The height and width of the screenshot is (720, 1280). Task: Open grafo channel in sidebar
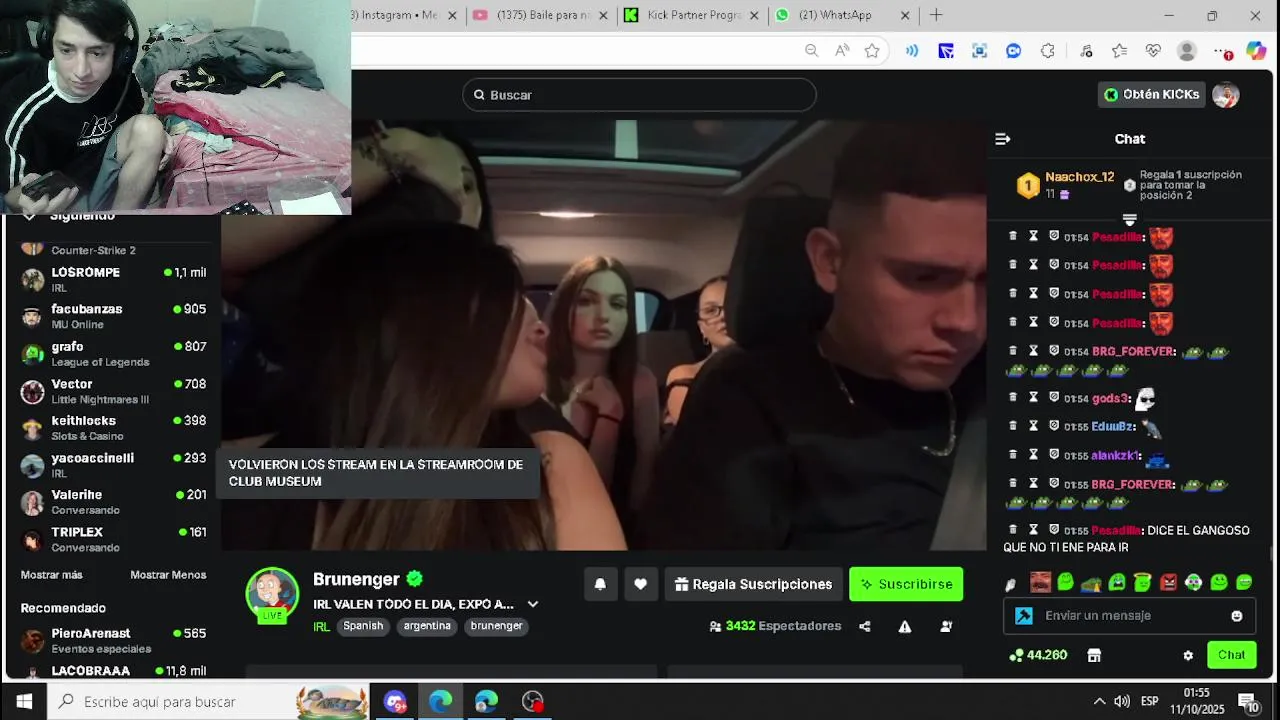(113, 354)
